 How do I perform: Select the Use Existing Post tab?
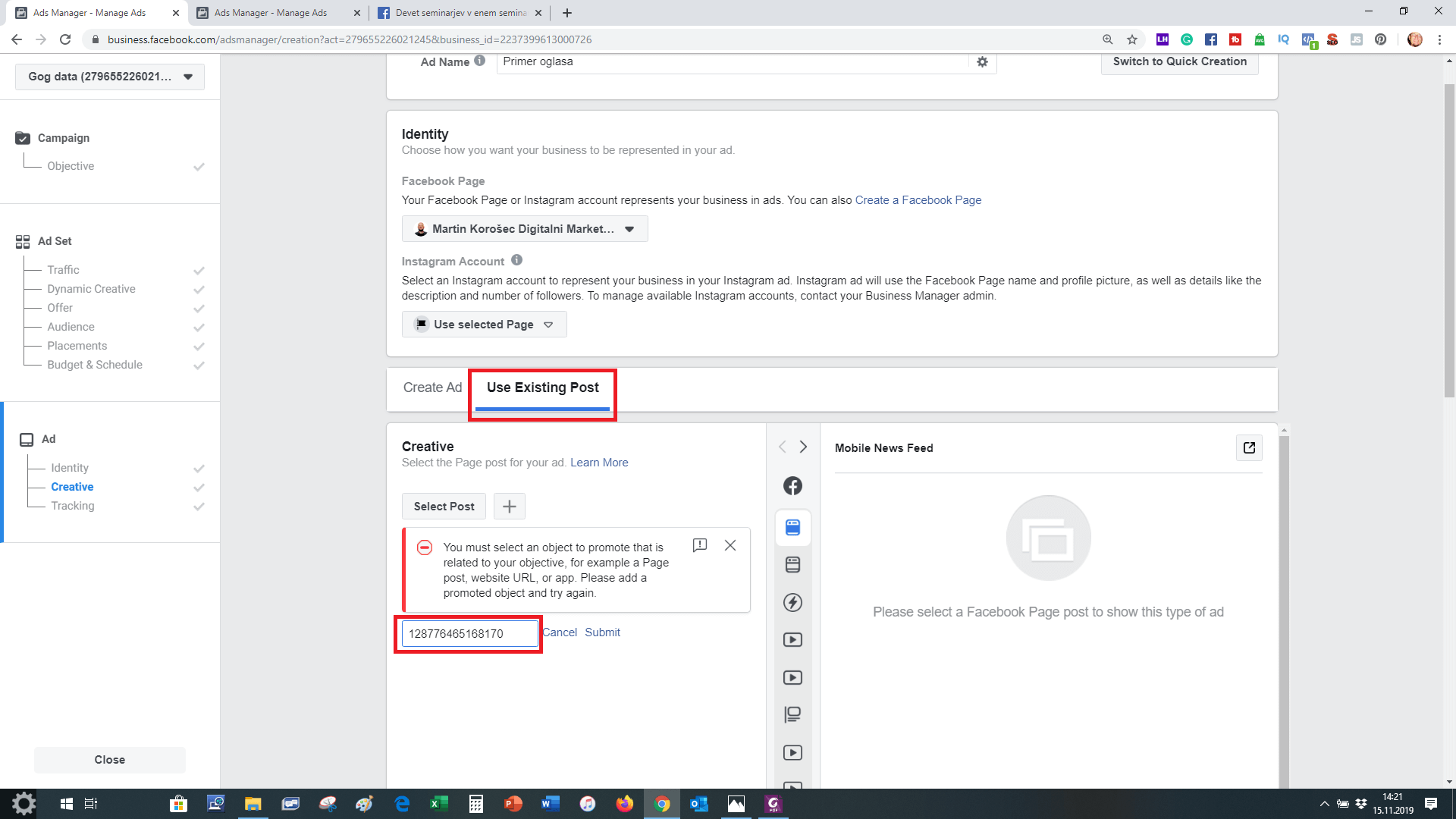point(542,388)
